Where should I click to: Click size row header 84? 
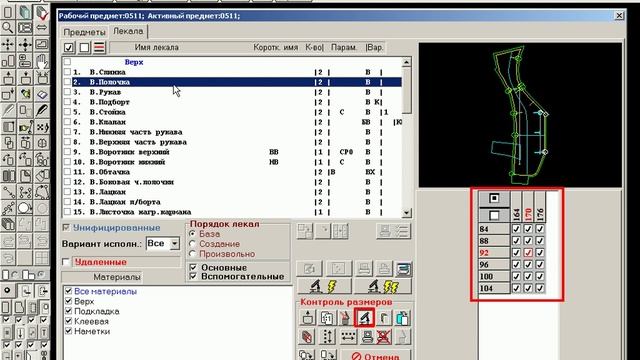click(494, 229)
